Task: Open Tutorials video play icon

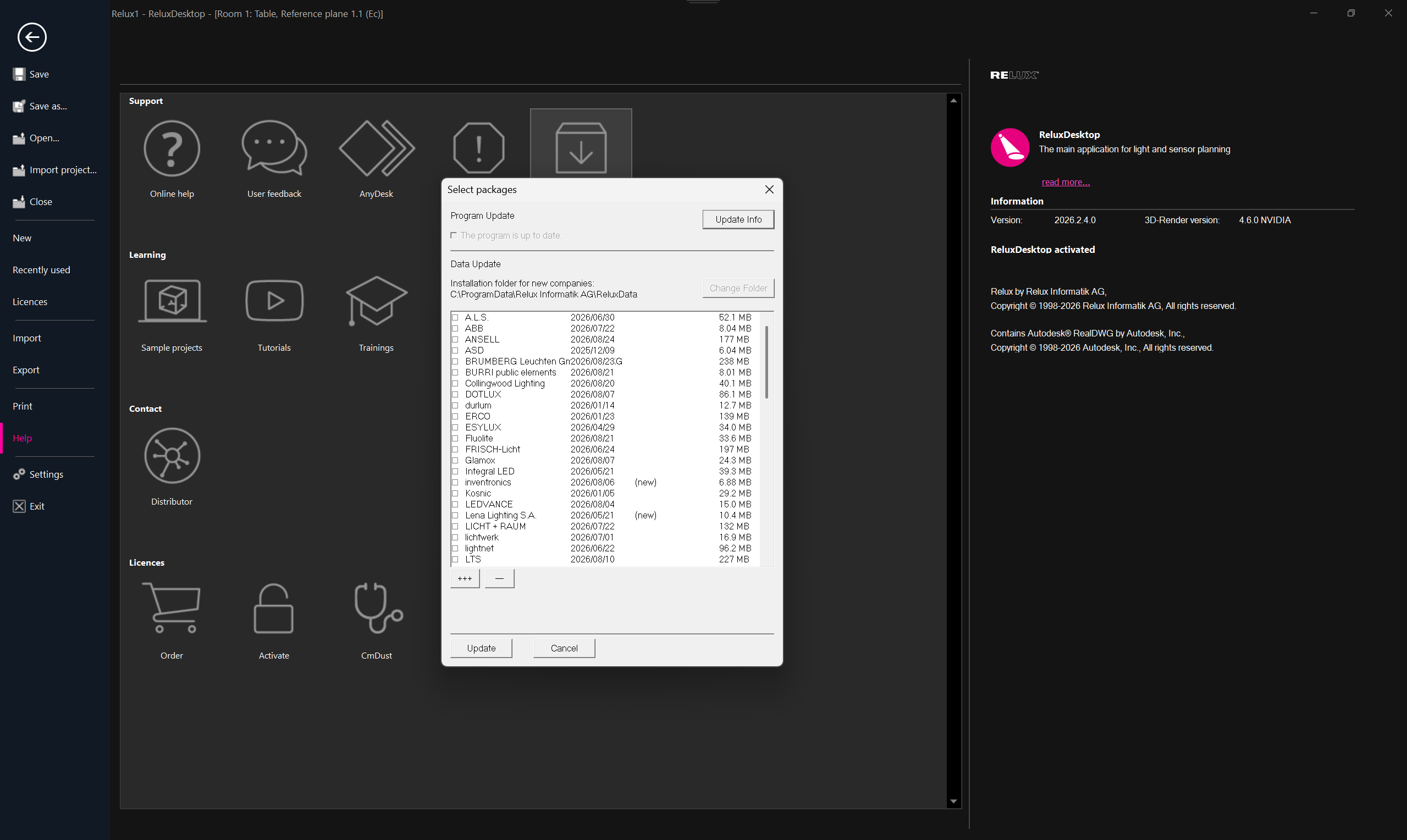Action: pyautogui.click(x=274, y=300)
